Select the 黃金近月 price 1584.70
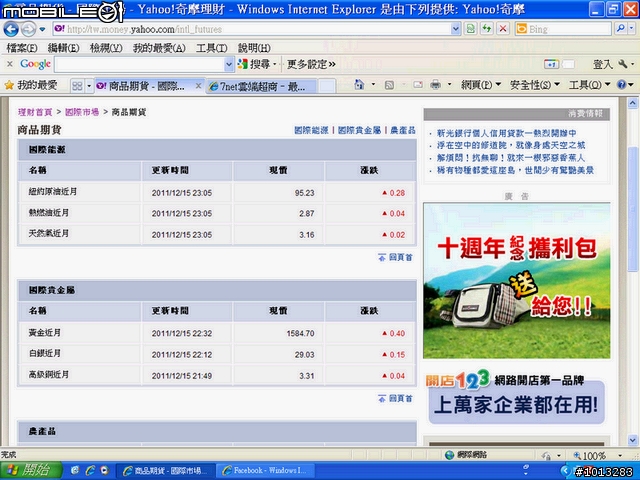Viewport: 640px width, 480px height. pos(300,333)
